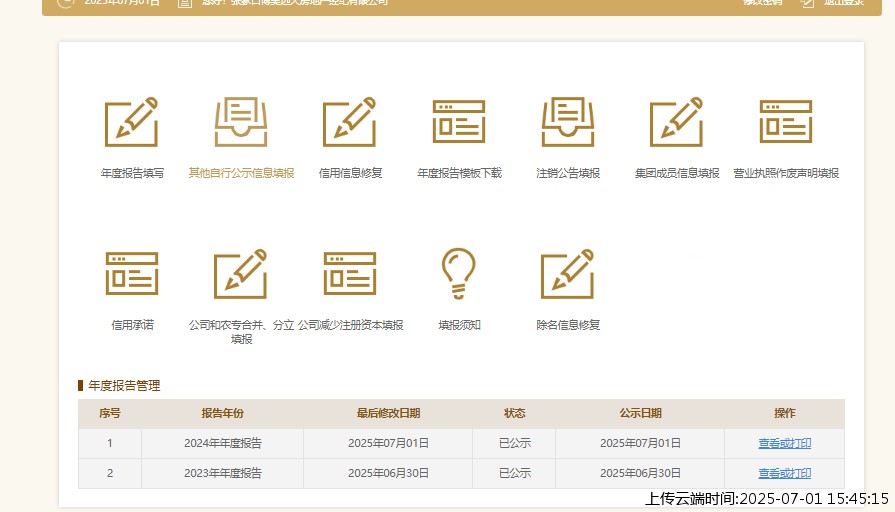Click 操作 column header
Screen dimensions: 895x512
point(784,413)
